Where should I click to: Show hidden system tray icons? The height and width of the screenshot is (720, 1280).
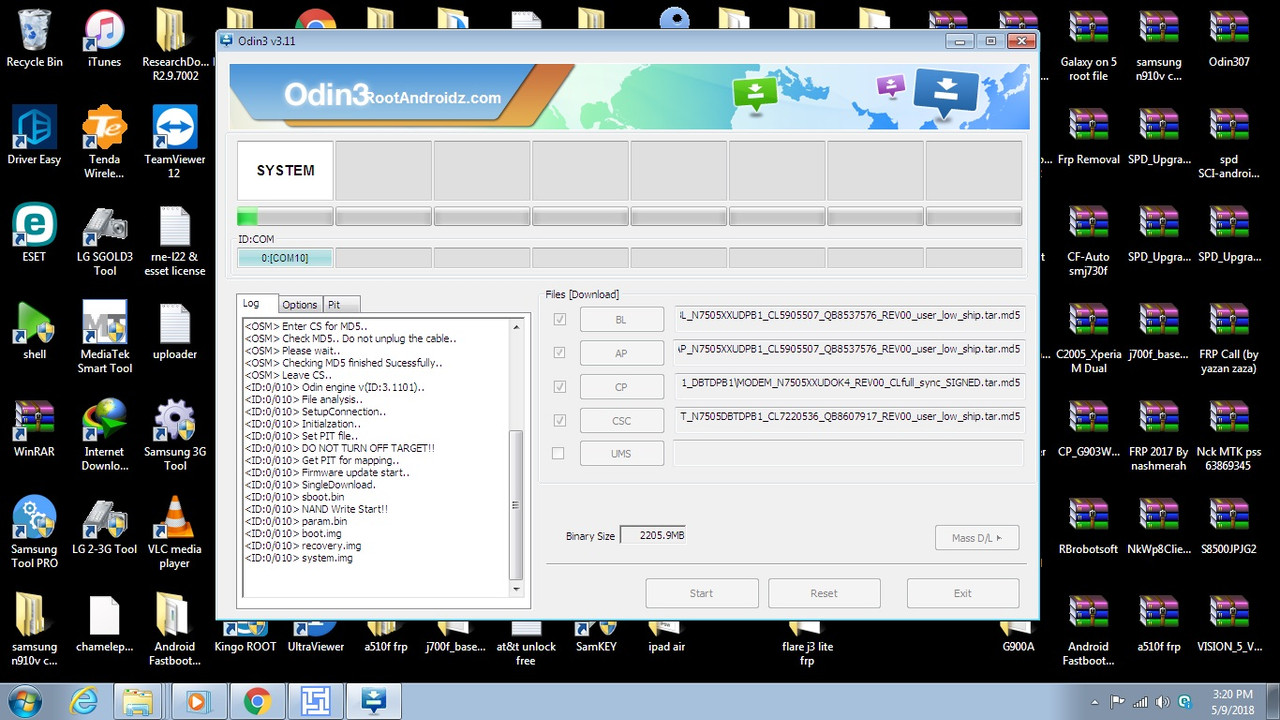pyautogui.click(x=1095, y=702)
